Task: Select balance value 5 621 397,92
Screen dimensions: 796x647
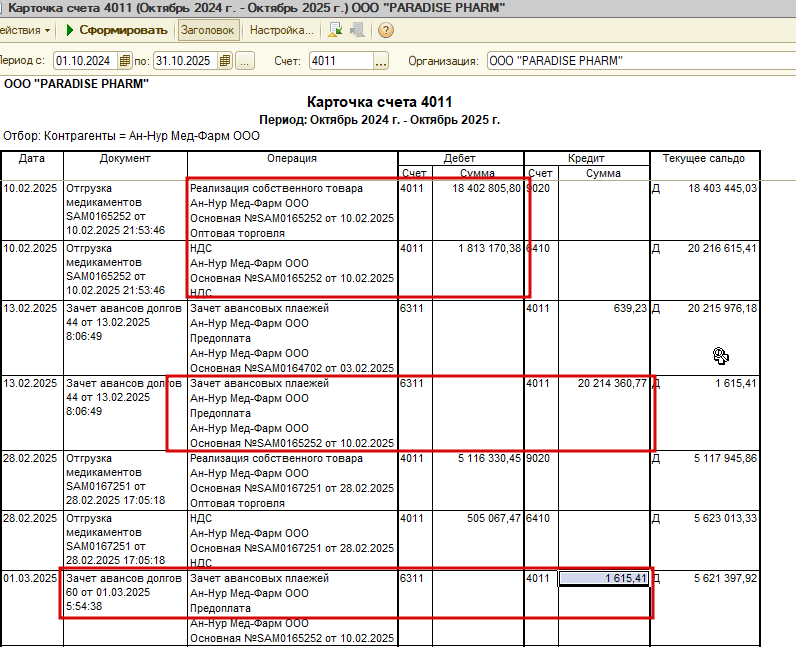Action: click(725, 578)
